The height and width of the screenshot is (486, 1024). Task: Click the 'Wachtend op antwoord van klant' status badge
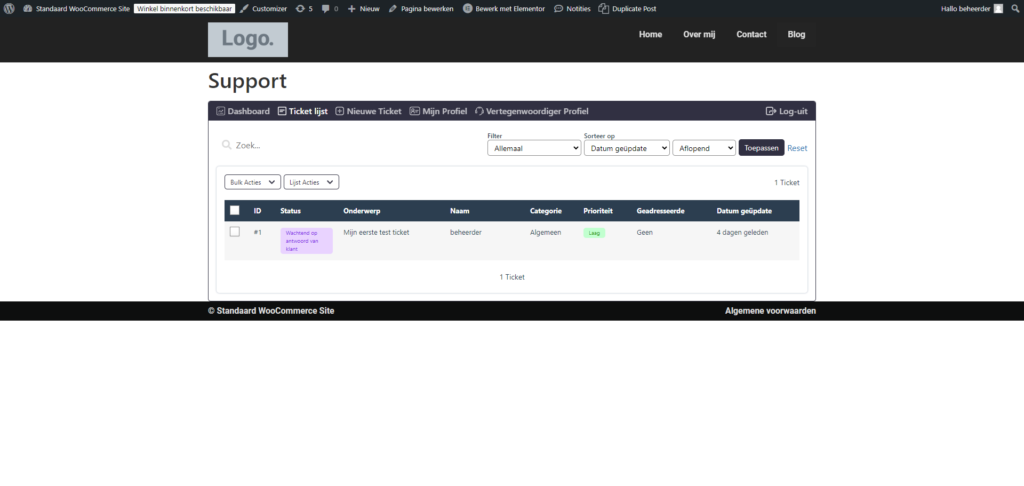(306, 241)
